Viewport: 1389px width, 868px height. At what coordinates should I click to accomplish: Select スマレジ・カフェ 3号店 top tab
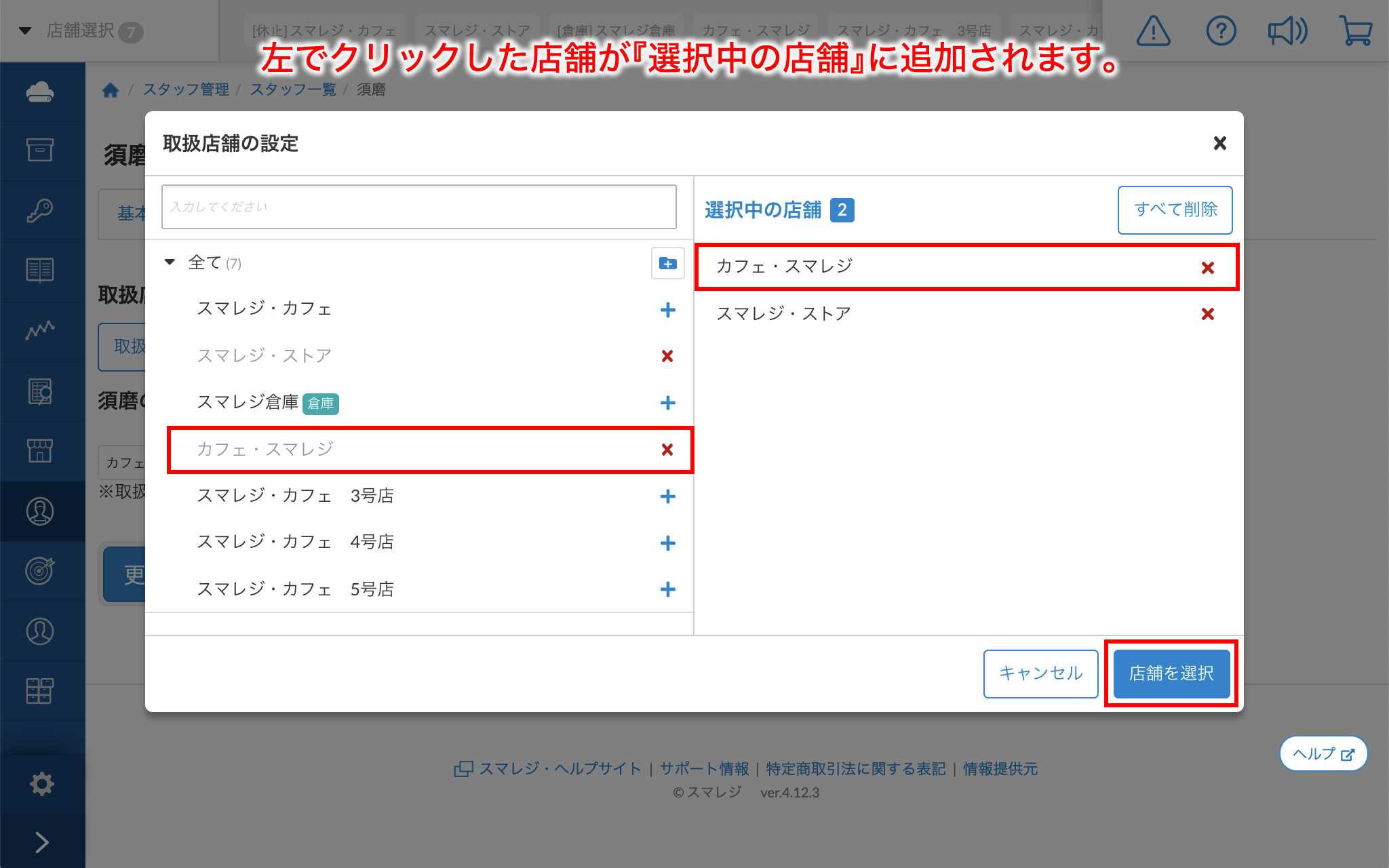914,31
